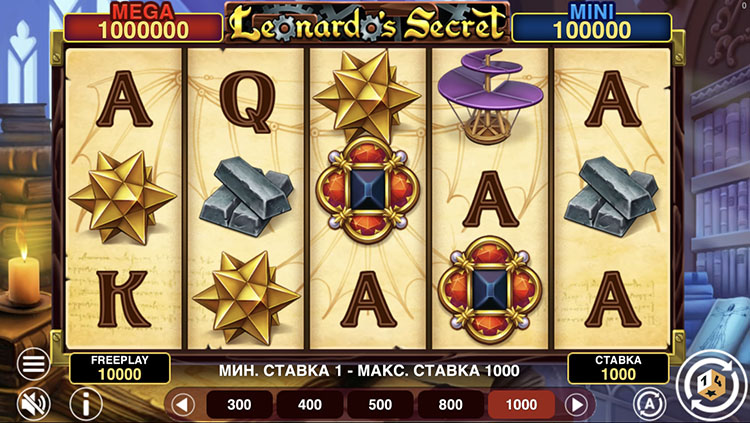Click the Q symbol on second reel

[245, 102]
